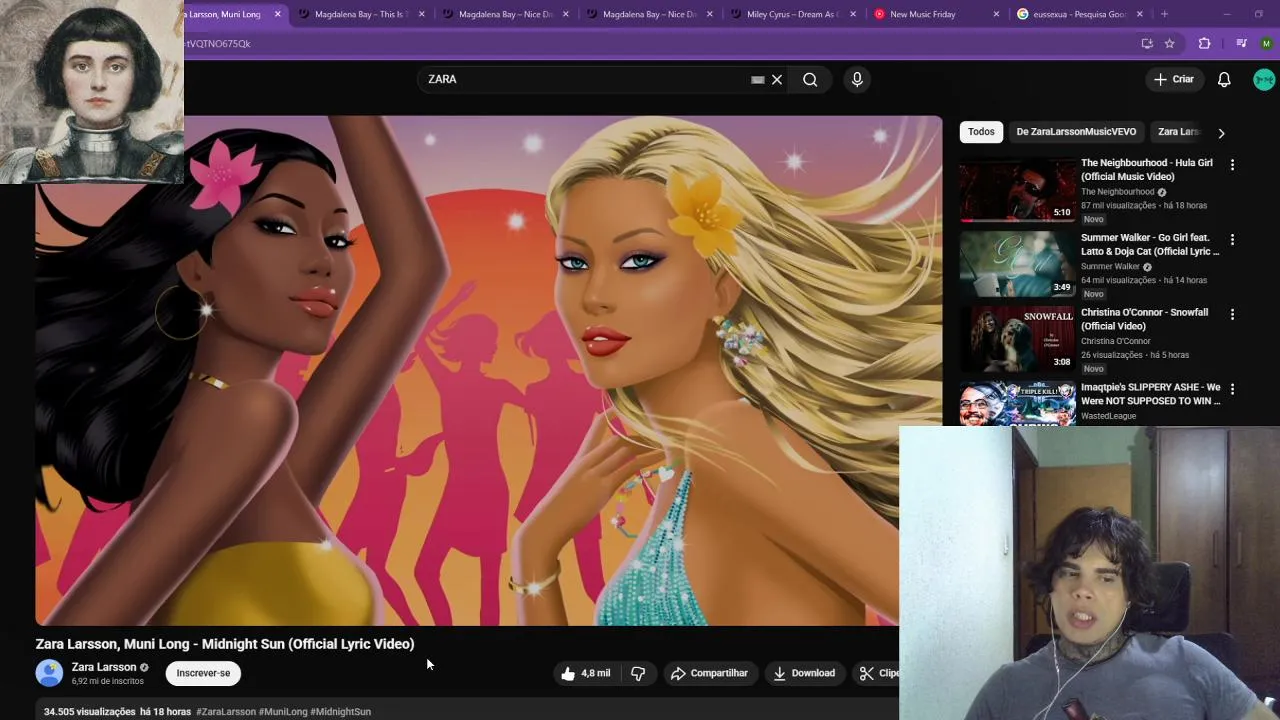Open the #MuniLong hashtag link
Image resolution: width=1280 pixels, height=720 pixels.
[x=283, y=712]
